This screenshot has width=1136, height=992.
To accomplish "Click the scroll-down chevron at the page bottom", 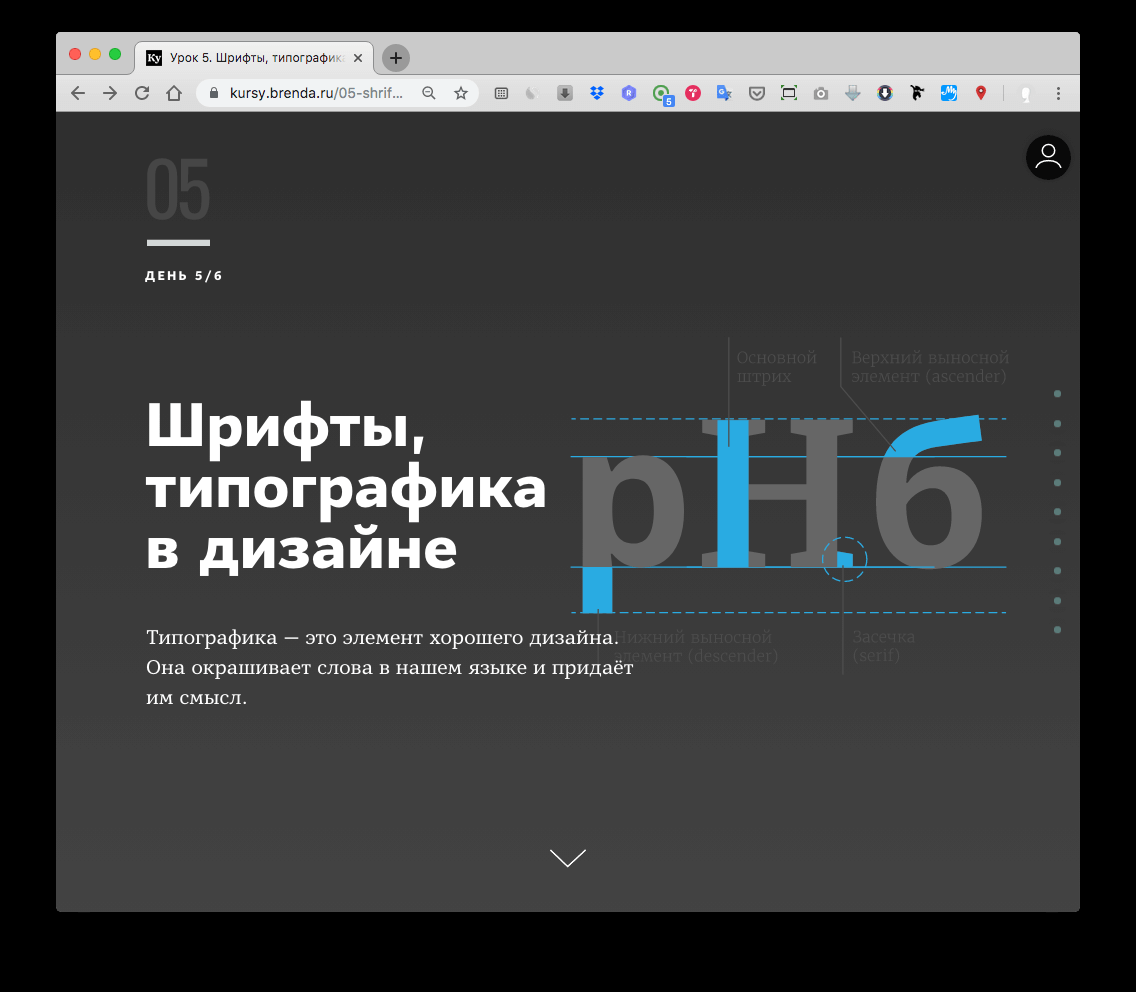I will [x=568, y=858].
